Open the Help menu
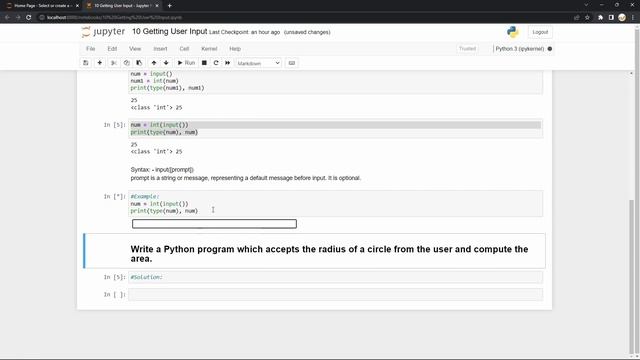Image resolution: width=640 pixels, height=360 pixels. coord(235,49)
